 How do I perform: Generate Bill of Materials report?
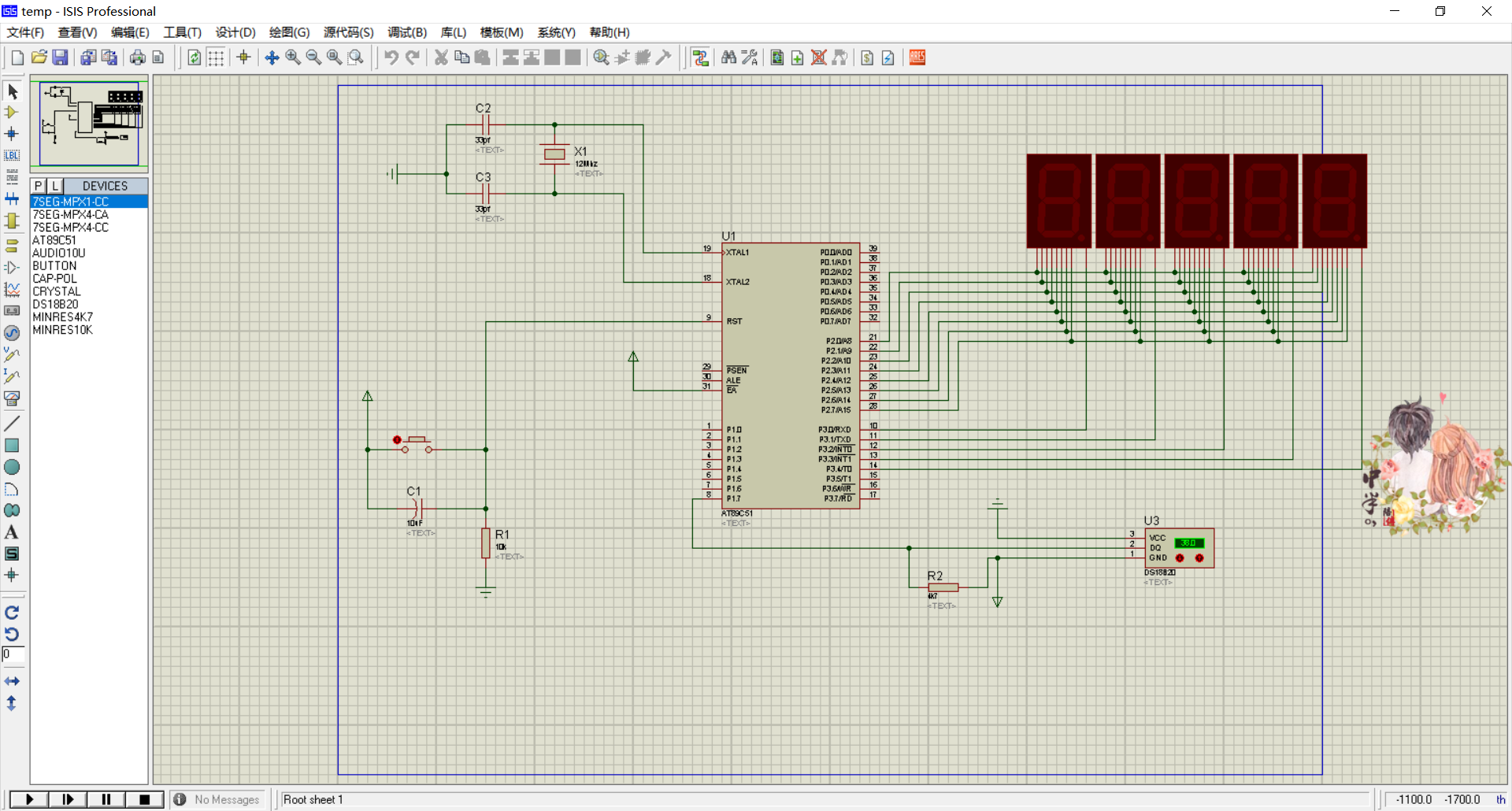[x=867, y=57]
